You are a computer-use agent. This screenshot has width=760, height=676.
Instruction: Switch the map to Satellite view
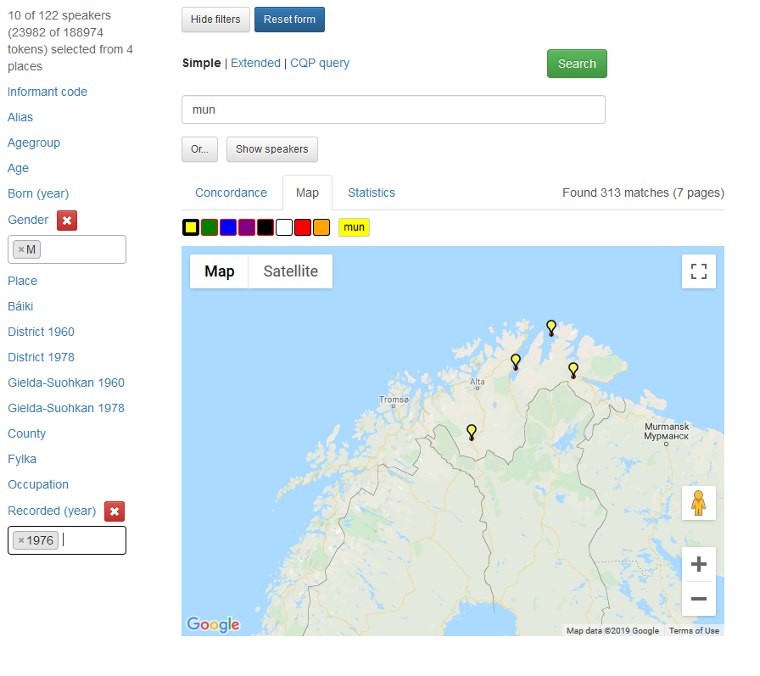[x=290, y=271]
